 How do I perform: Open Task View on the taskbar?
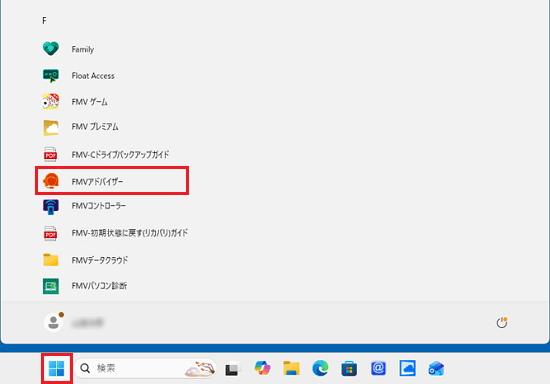233,369
